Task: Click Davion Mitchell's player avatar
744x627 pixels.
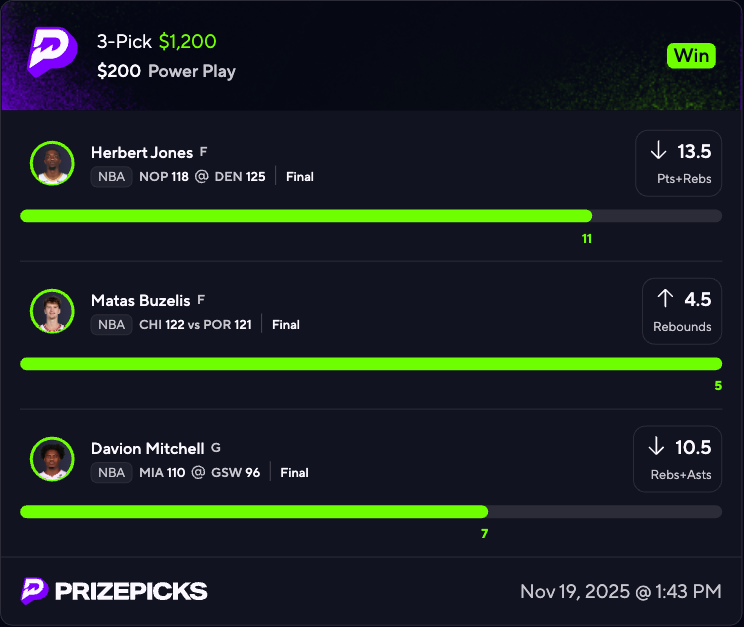Action: tap(52, 459)
